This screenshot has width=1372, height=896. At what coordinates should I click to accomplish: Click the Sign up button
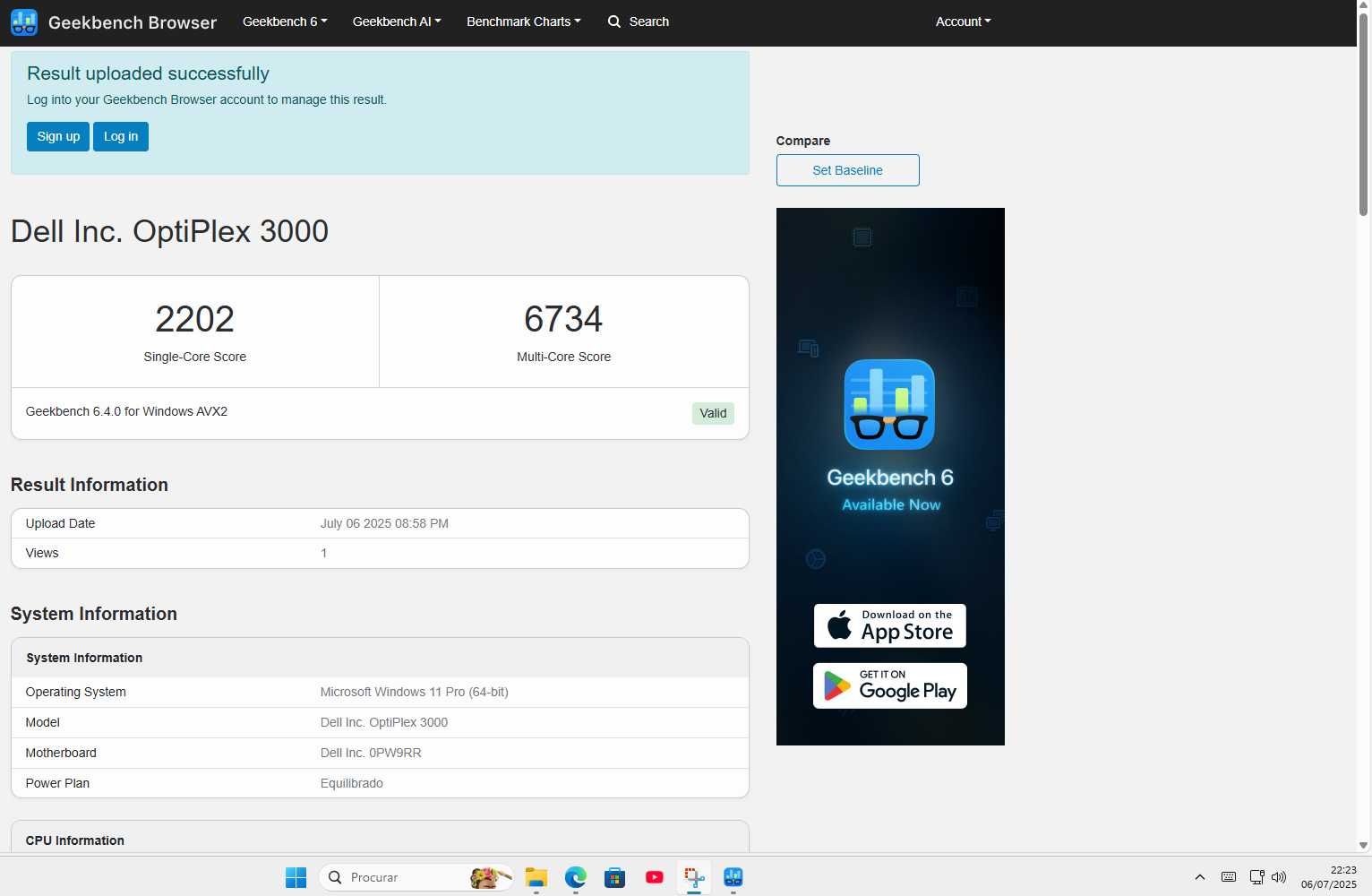click(x=58, y=136)
